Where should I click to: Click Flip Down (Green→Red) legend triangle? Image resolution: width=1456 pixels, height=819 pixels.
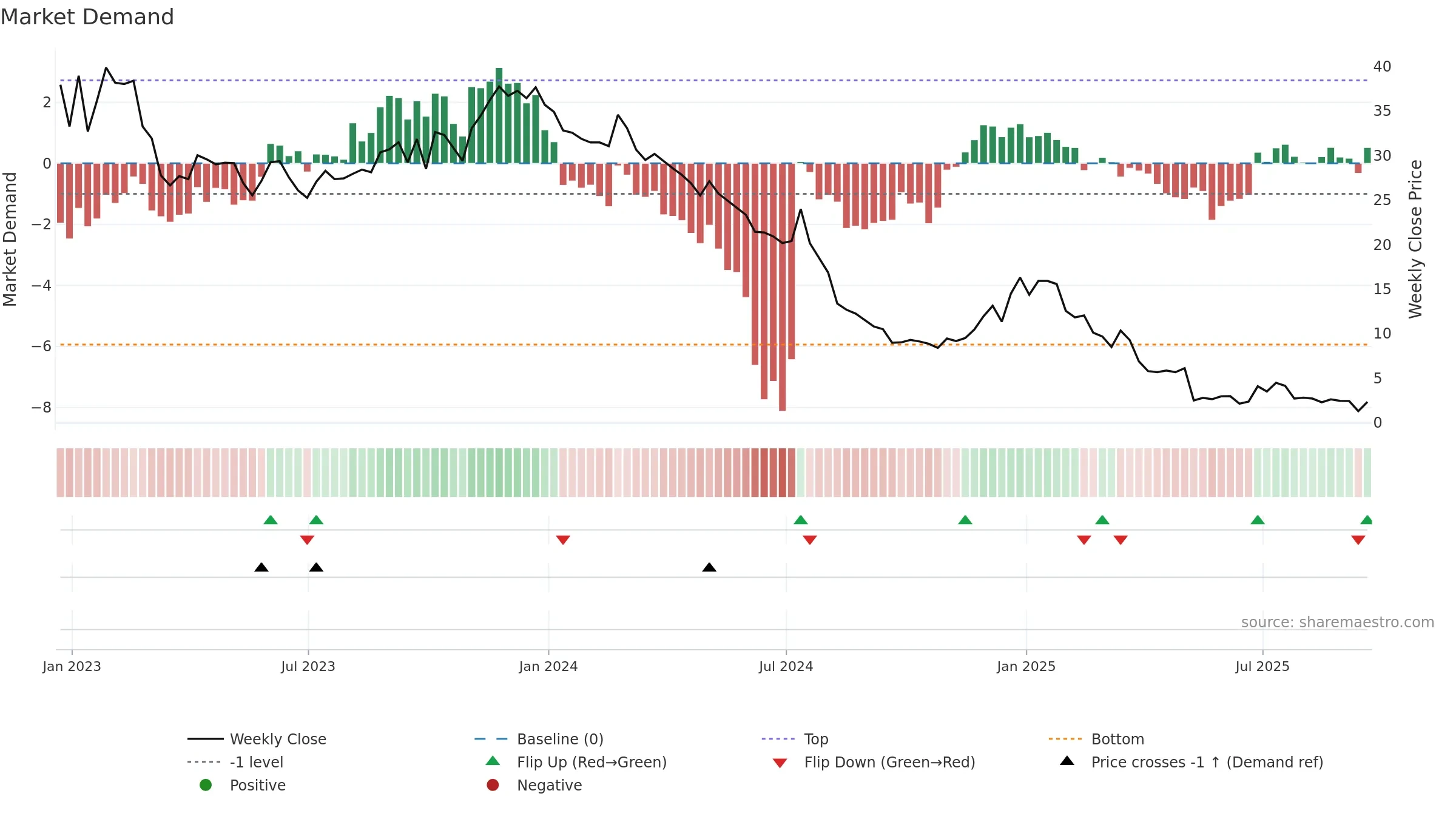coord(780,763)
